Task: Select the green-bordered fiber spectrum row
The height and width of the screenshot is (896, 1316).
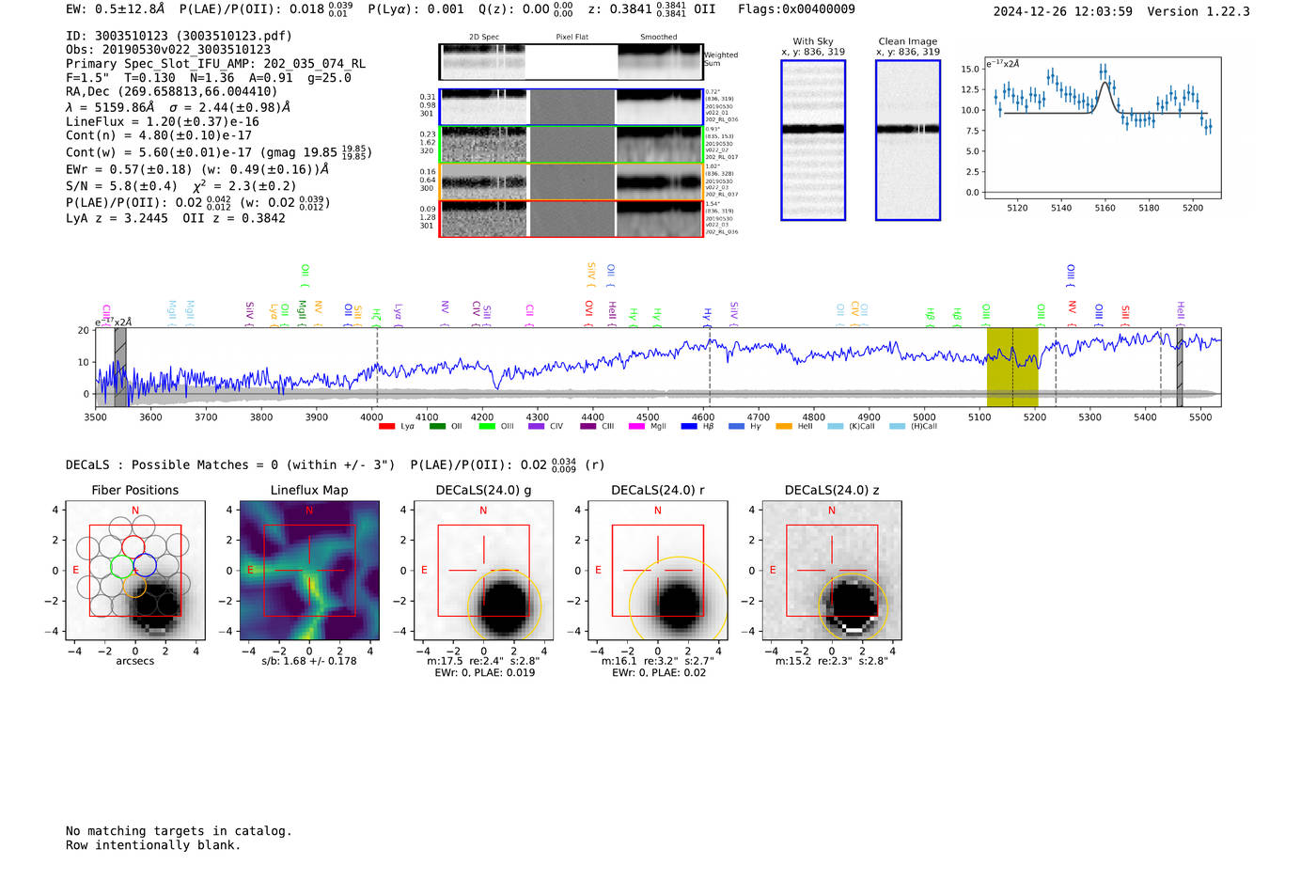Action: (572, 145)
